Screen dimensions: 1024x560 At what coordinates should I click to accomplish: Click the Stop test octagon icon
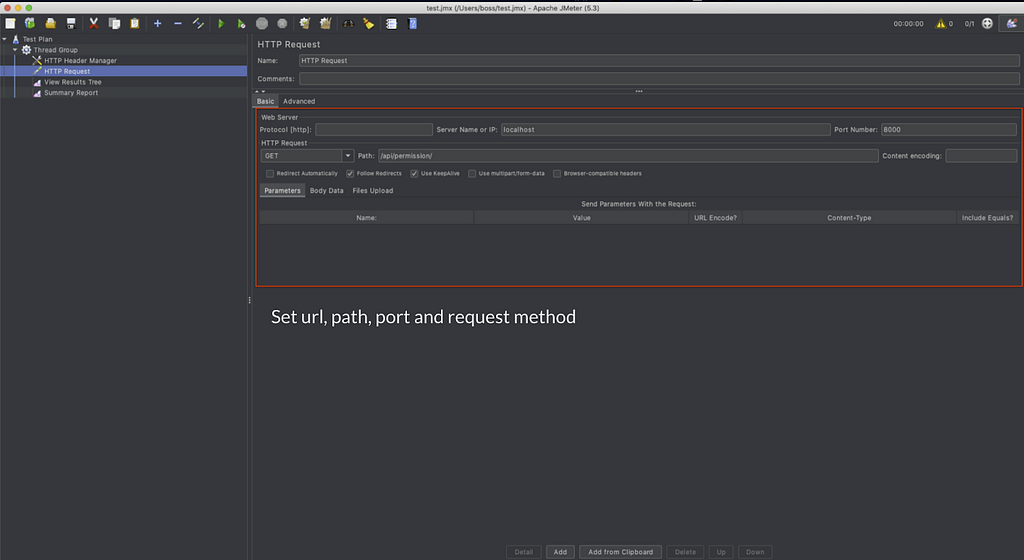262,23
